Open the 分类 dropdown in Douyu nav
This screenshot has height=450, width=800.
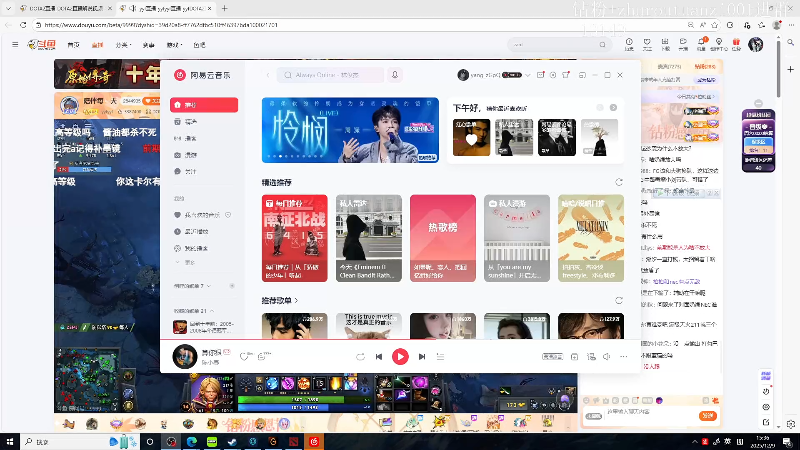click(x=123, y=45)
